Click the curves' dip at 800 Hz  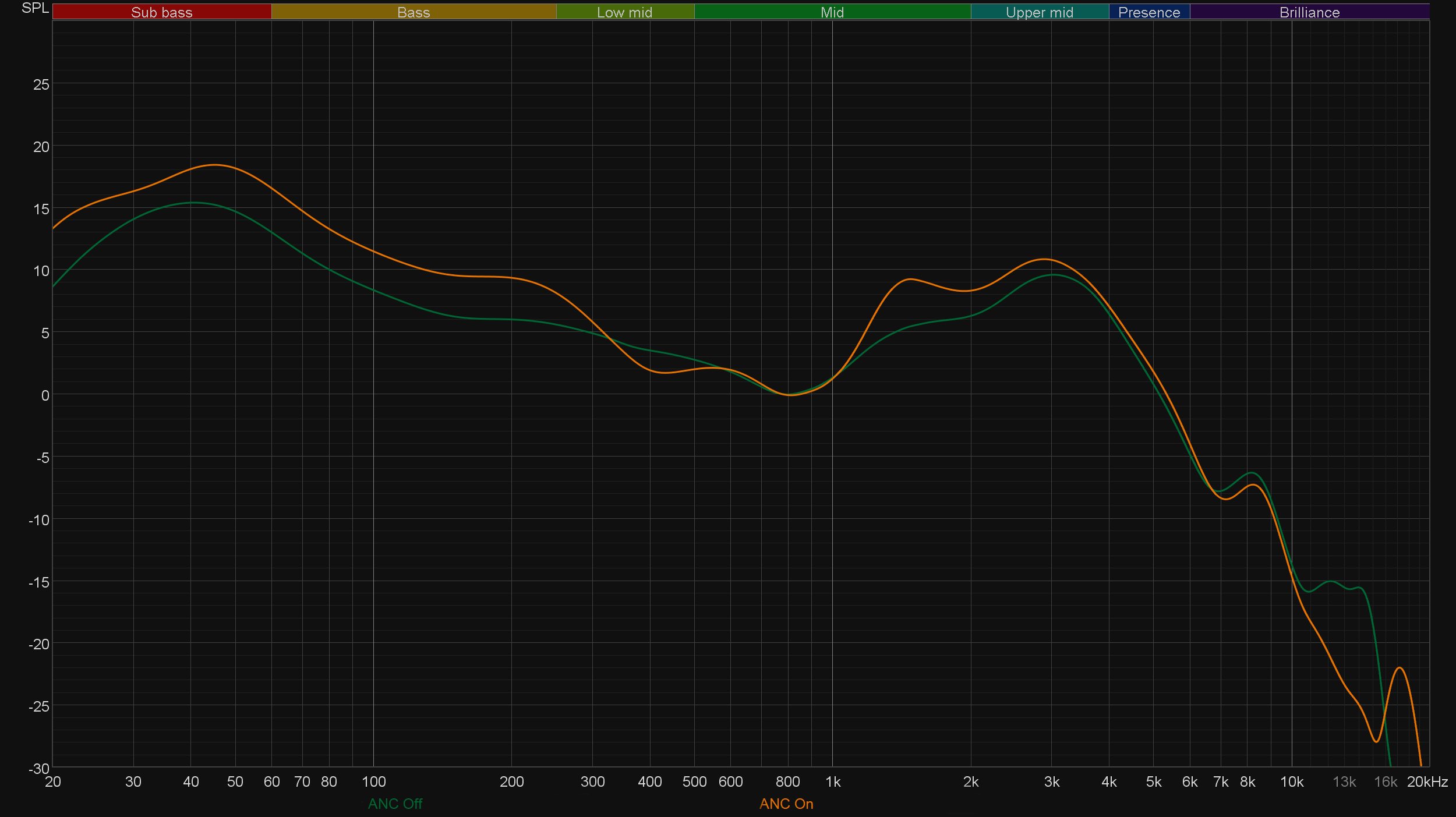click(x=789, y=395)
